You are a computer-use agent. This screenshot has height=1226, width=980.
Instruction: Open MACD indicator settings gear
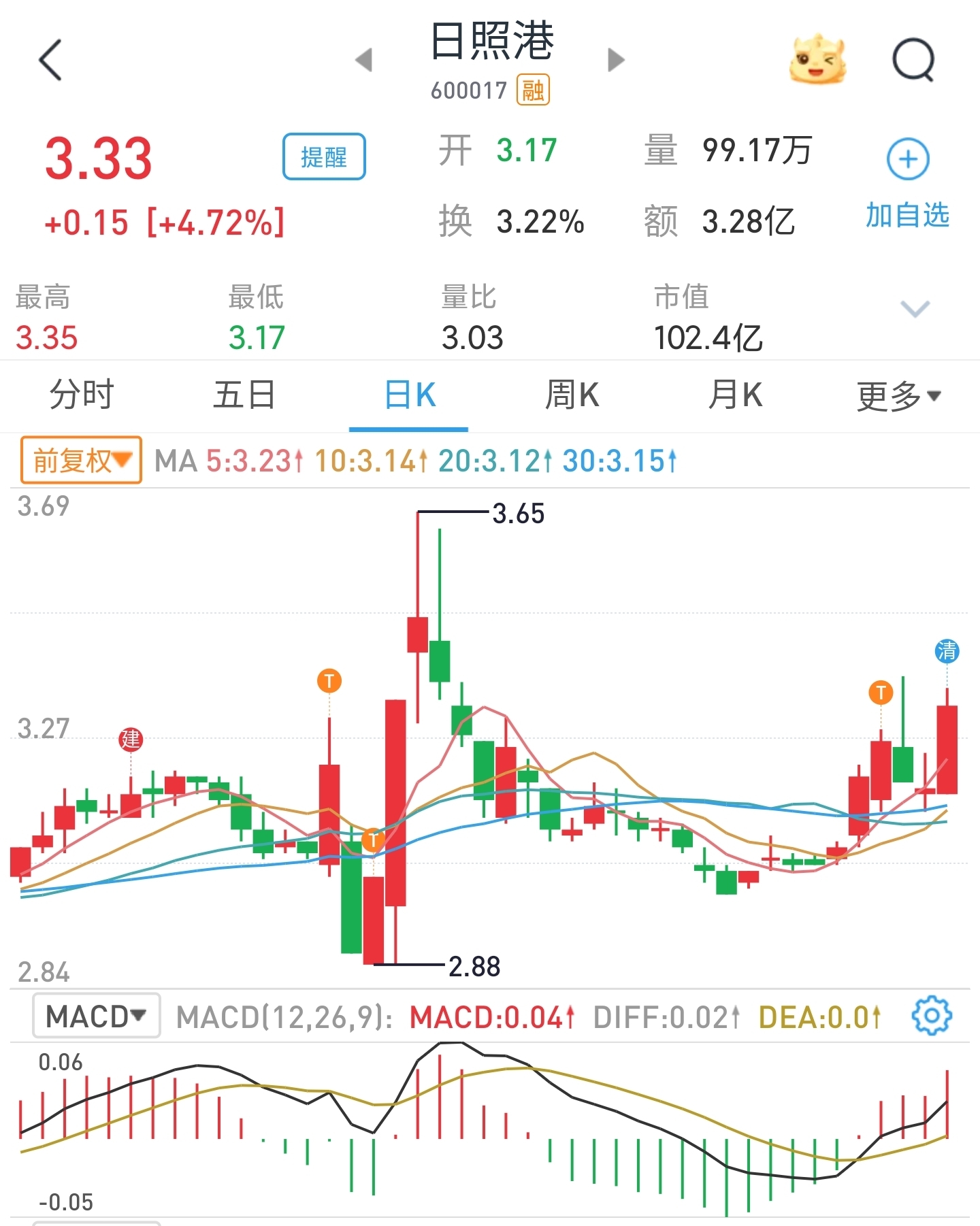[932, 1016]
